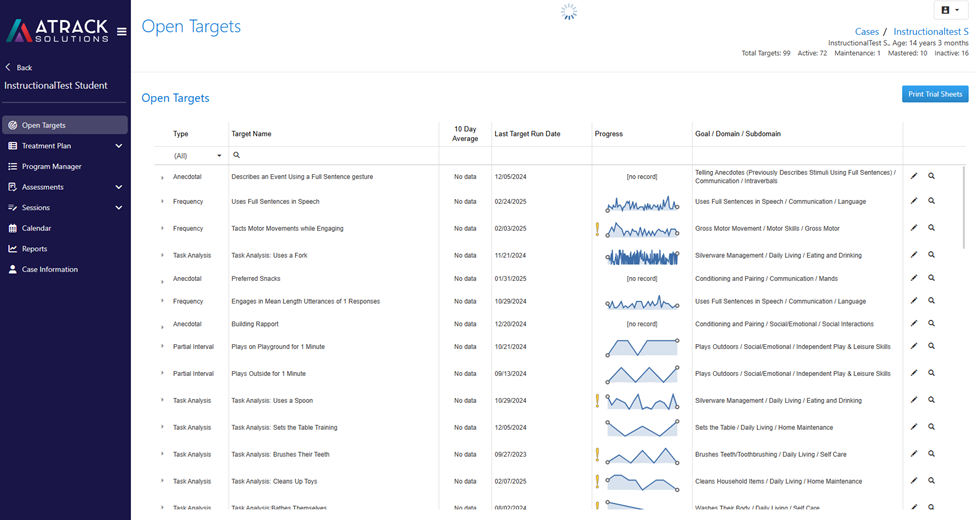Expand the Sessions sidebar section
This screenshot has width=975, height=520.
click(119, 208)
